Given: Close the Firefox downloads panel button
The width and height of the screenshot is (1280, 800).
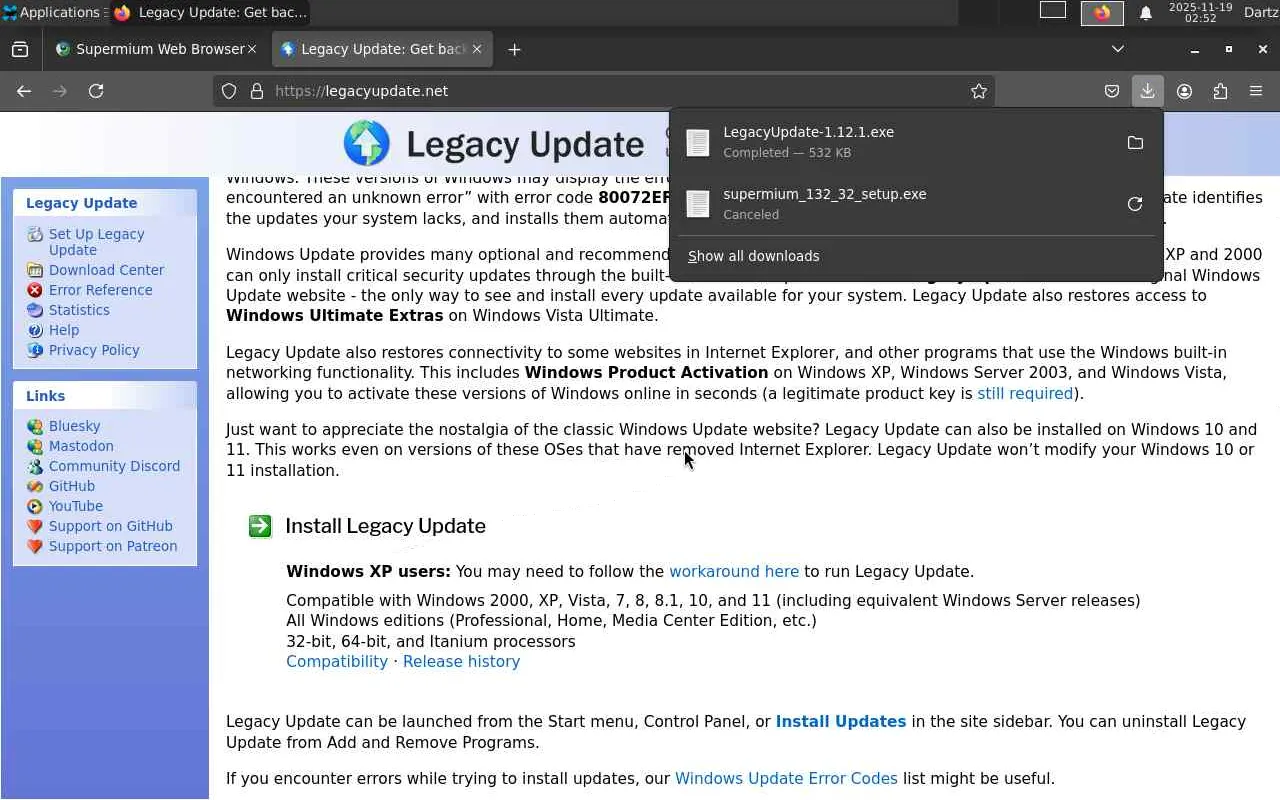Looking at the screenshot, I should [1147, 91].
